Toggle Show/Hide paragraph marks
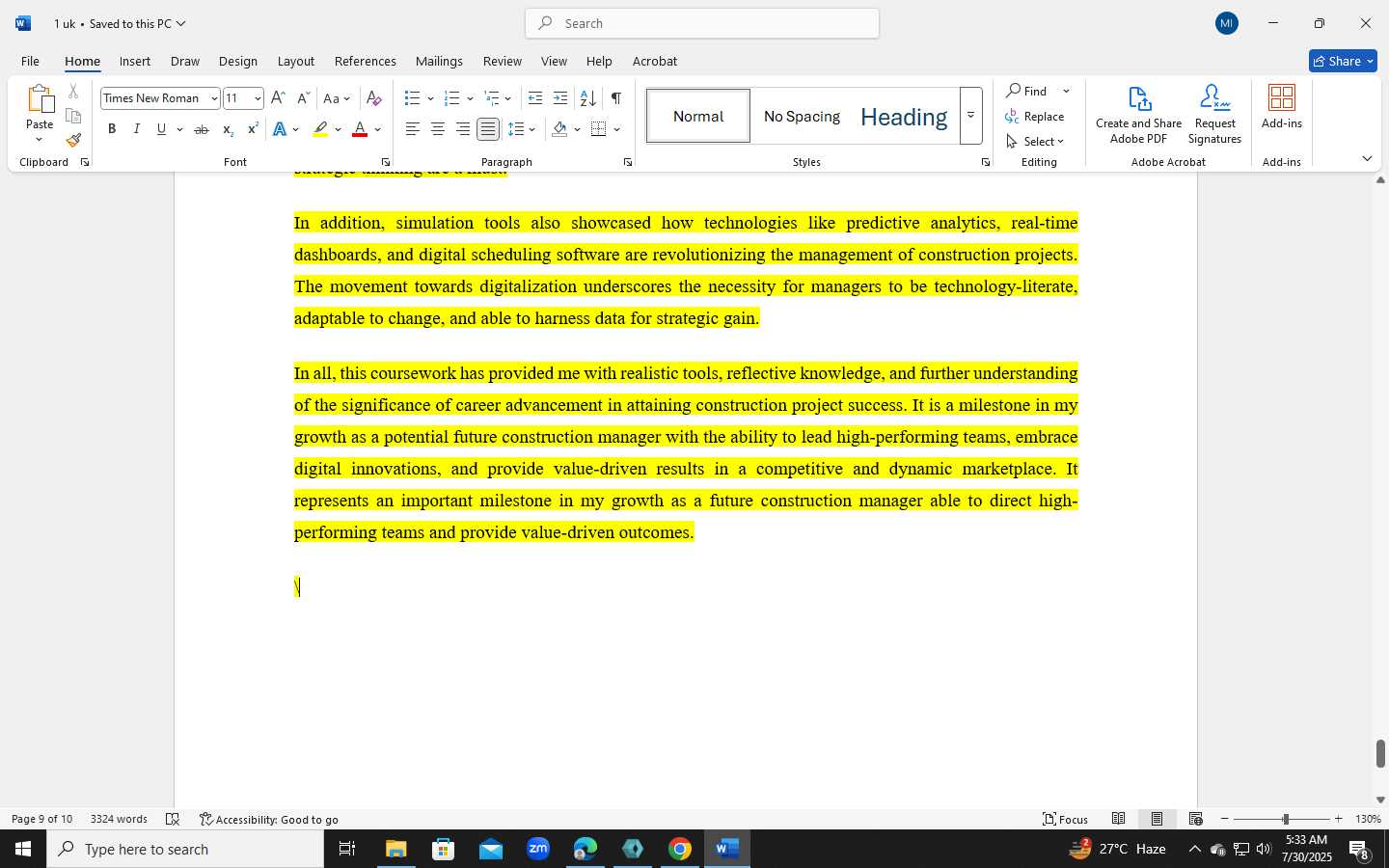Screen dimensions: 1389x868 [x=615, y=97]
